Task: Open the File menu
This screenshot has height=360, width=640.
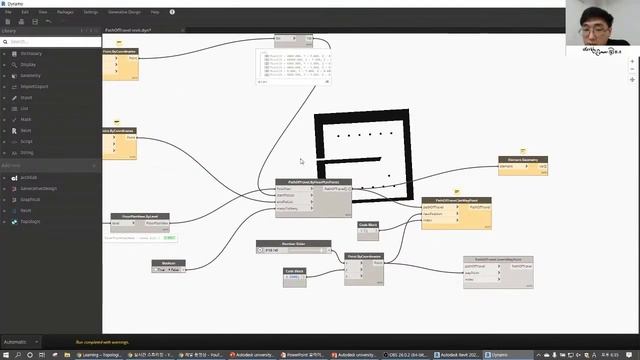Action: (x=8, y=12)
